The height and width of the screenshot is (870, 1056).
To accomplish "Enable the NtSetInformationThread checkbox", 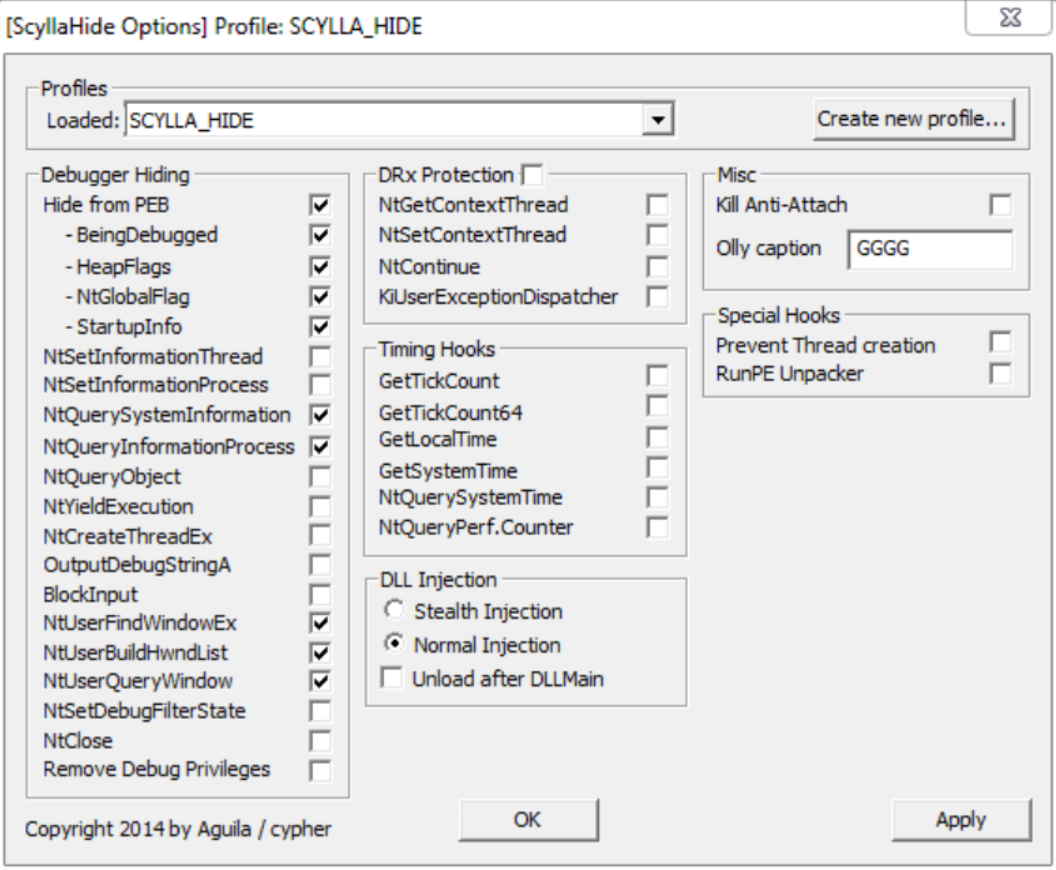I will 320,356.
